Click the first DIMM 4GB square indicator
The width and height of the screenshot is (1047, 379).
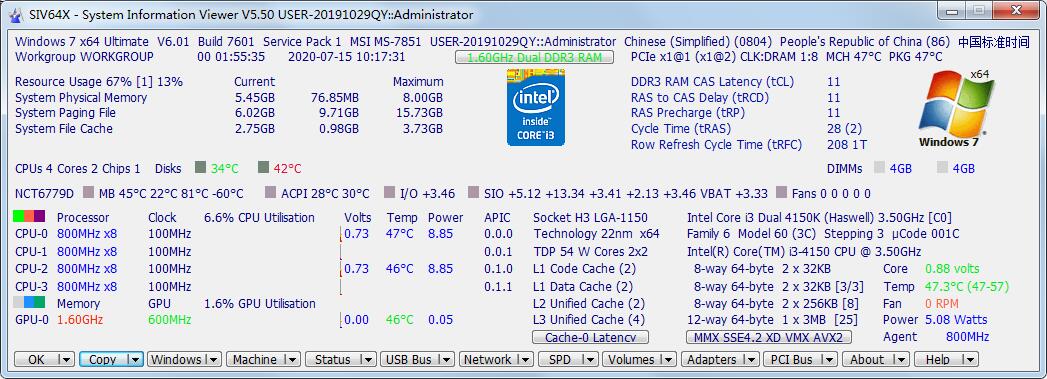(x=879, y=168)
